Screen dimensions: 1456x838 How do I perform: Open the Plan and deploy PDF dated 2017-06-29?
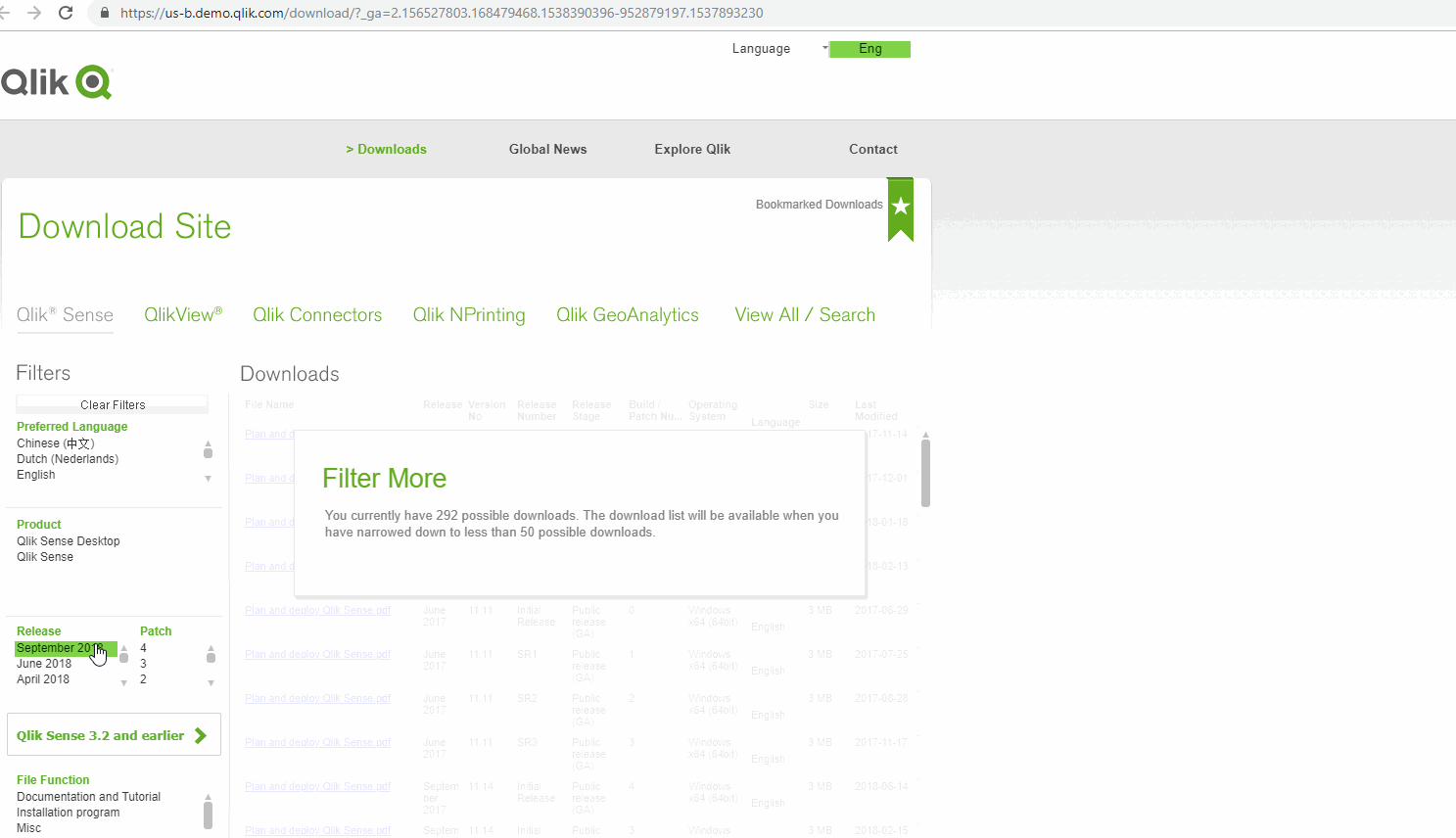tap(317, 611)
